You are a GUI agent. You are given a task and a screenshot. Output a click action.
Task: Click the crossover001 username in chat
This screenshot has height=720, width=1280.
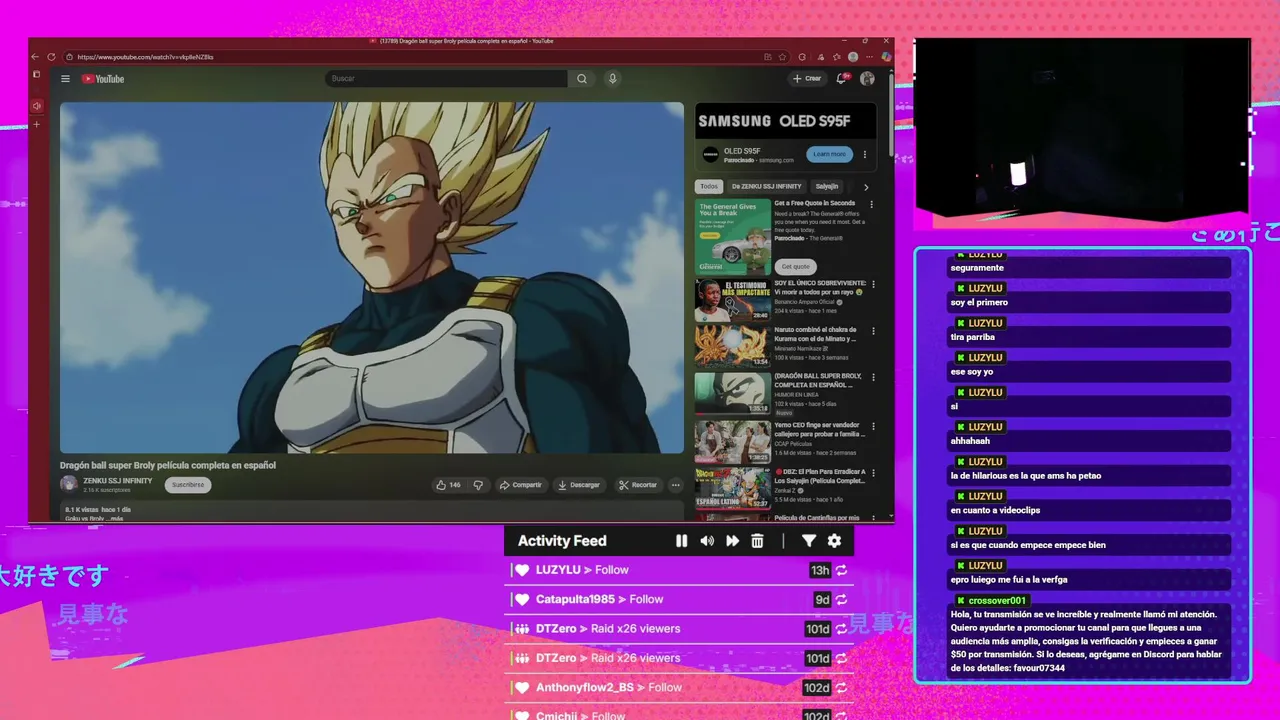997,601
